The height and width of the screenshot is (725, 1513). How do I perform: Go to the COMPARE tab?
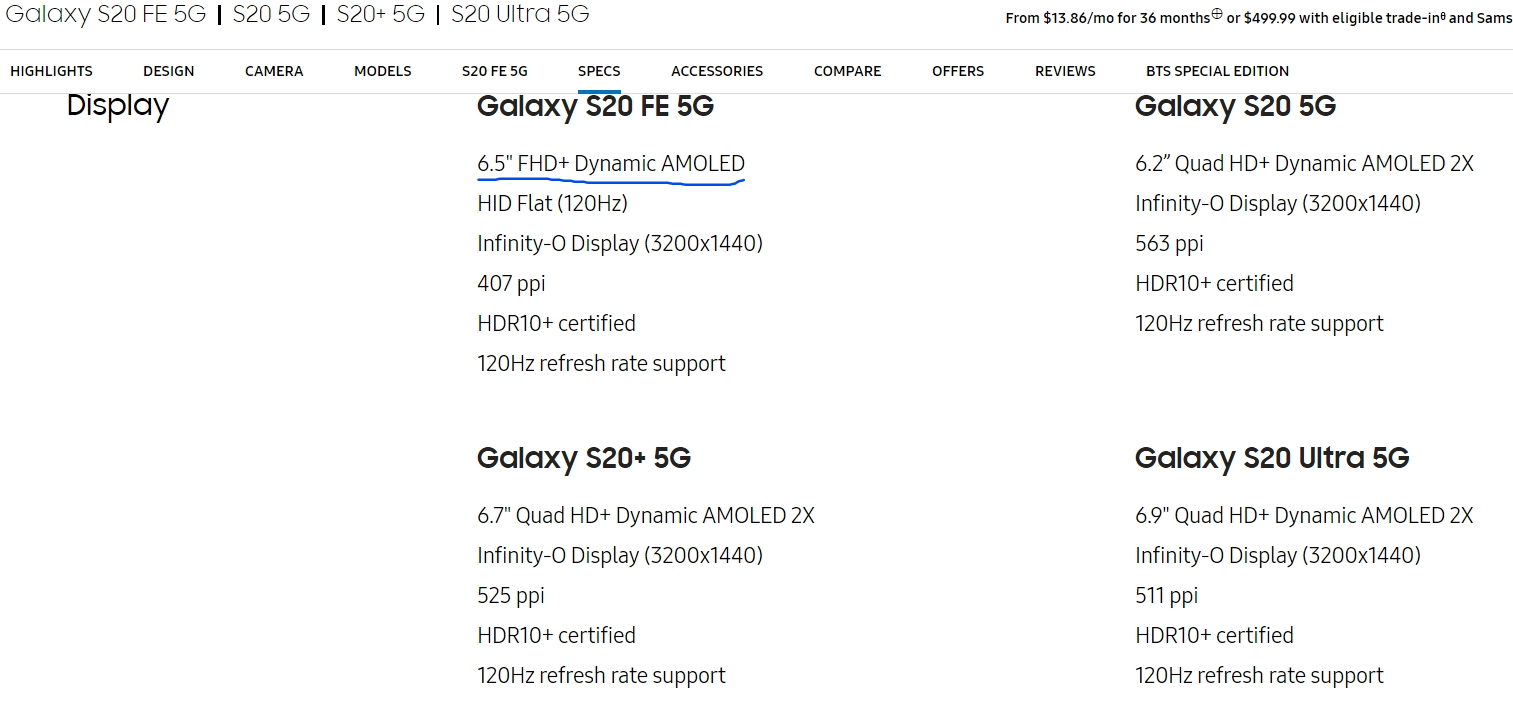coord(848,71)
